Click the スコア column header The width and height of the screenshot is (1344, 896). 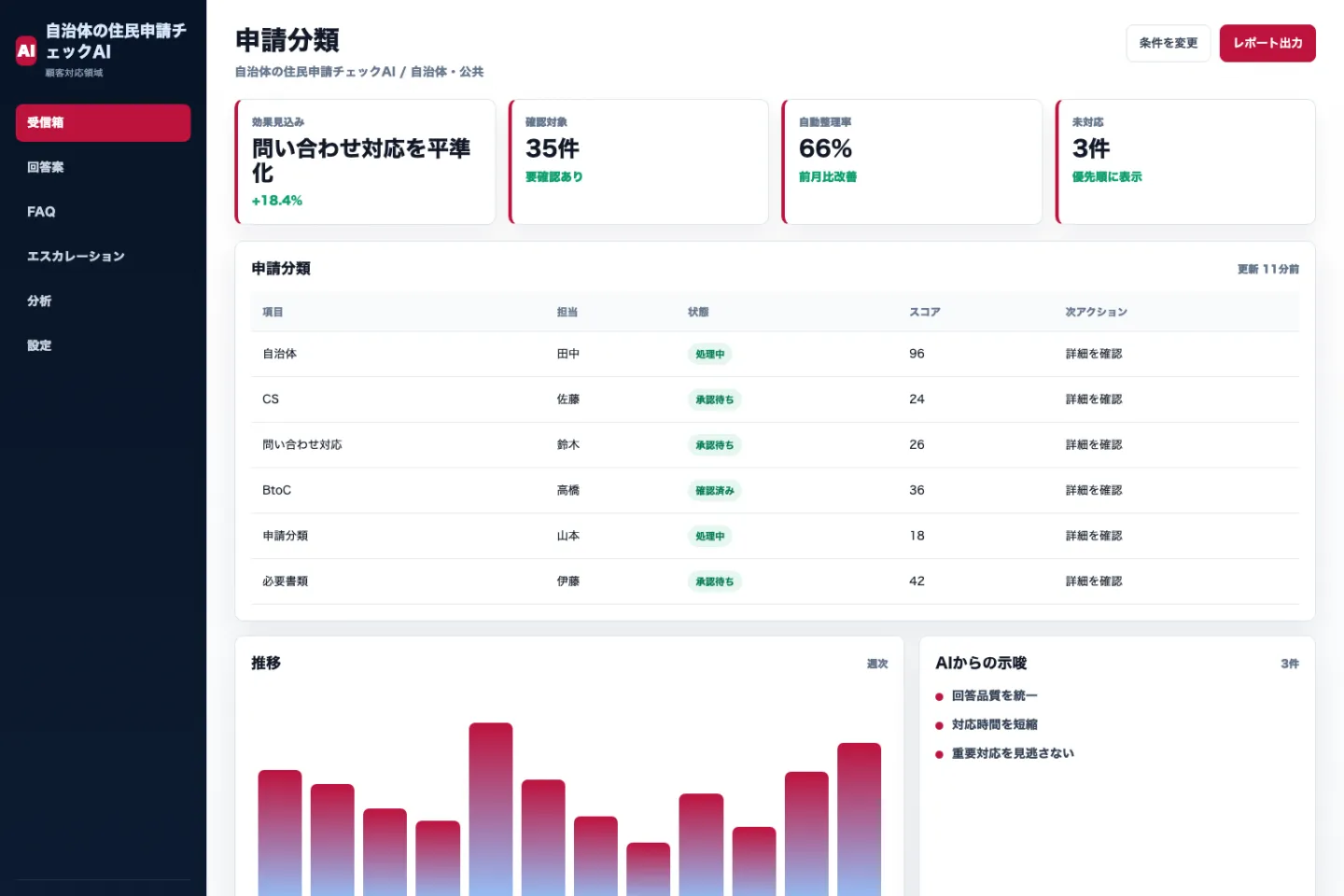925,312
